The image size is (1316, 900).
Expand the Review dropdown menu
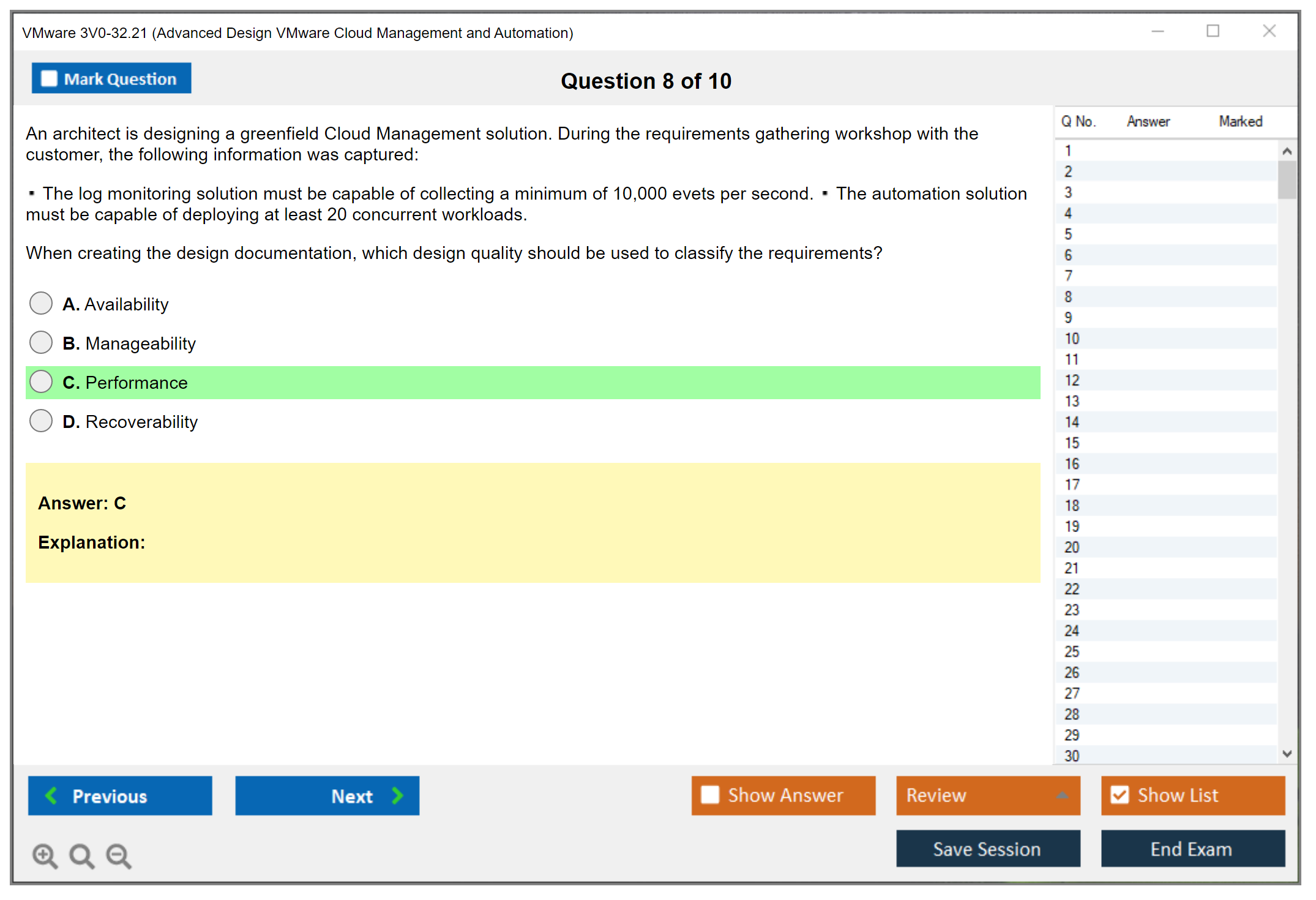click(1062, 795)
